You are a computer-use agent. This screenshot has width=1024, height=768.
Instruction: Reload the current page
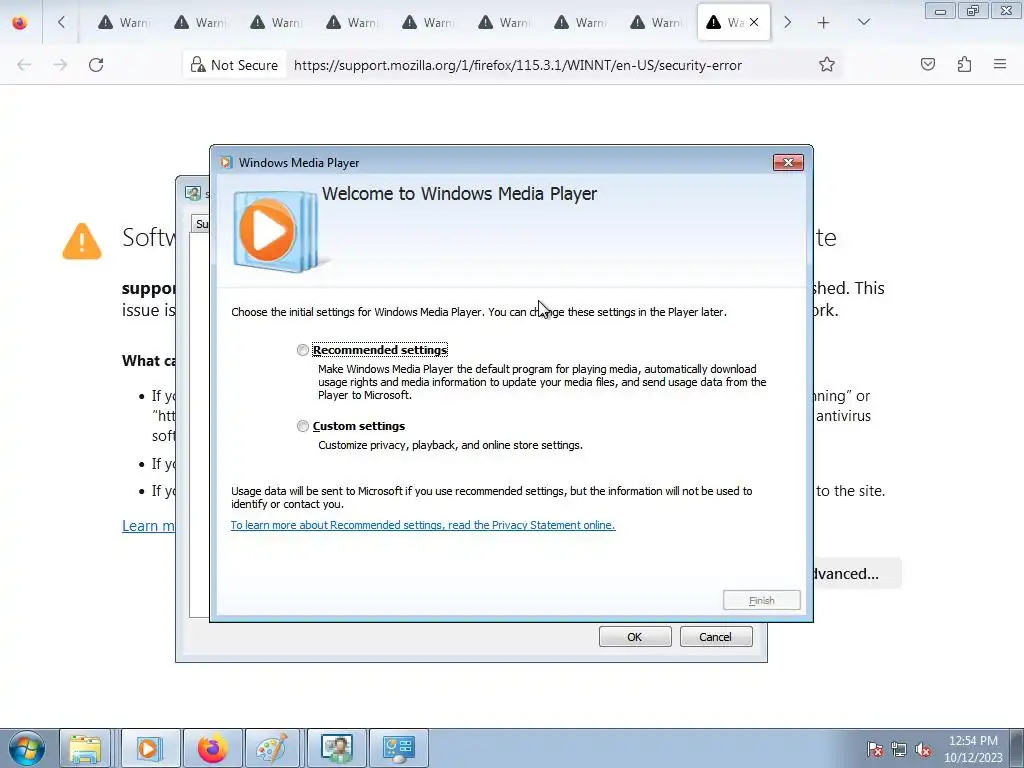(x=96, y=65)
